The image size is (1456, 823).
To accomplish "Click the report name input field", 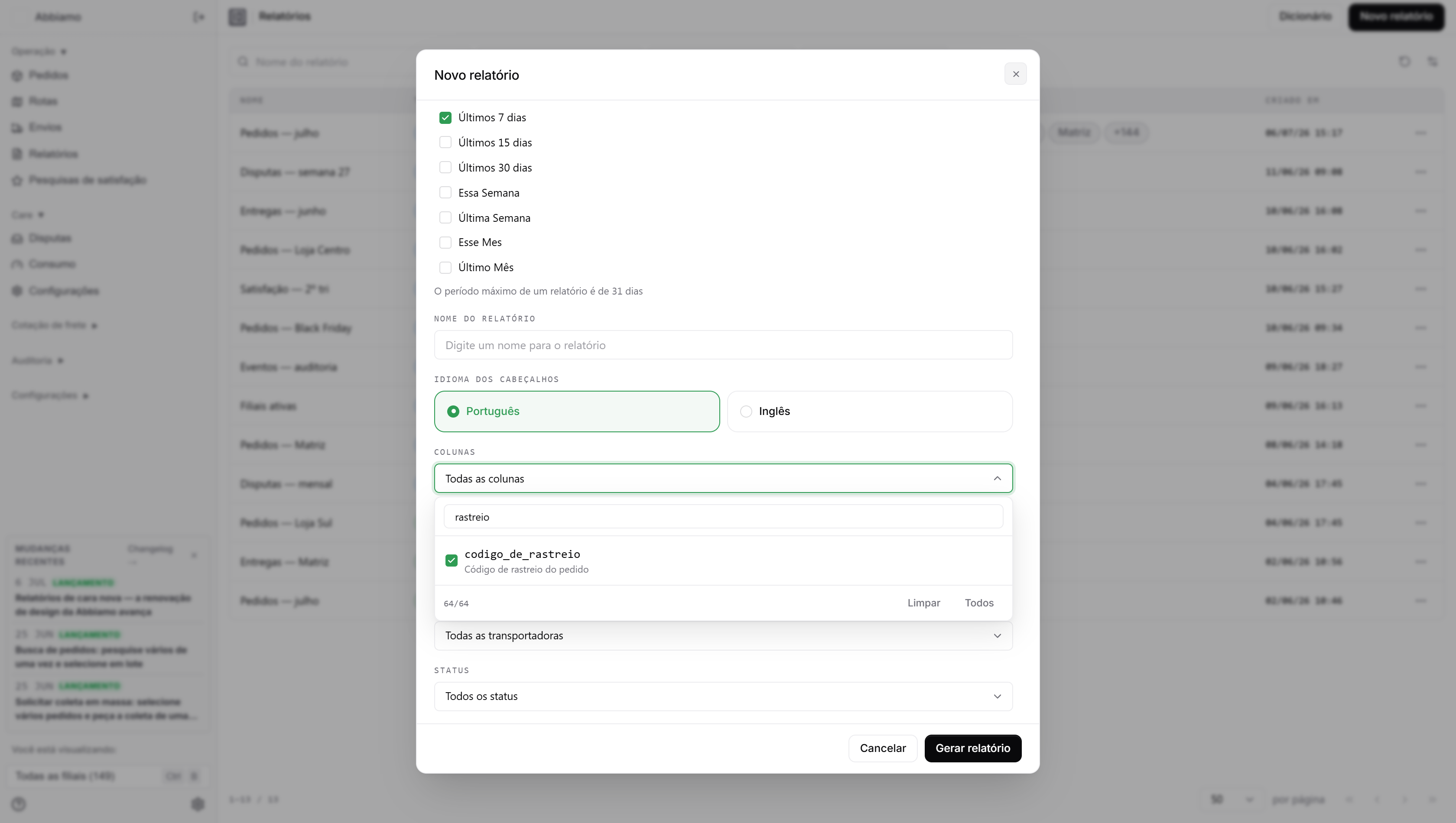I will coord(723,345).
